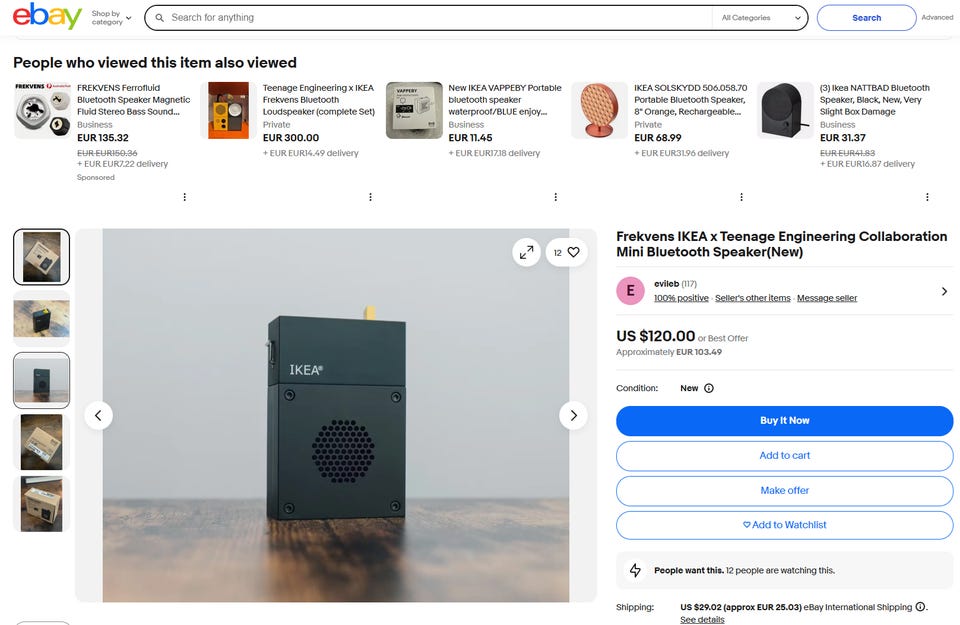This screenshot has width=960, height=625.
Task: Expand the Shop by category menu
Action: coord(111,18)
